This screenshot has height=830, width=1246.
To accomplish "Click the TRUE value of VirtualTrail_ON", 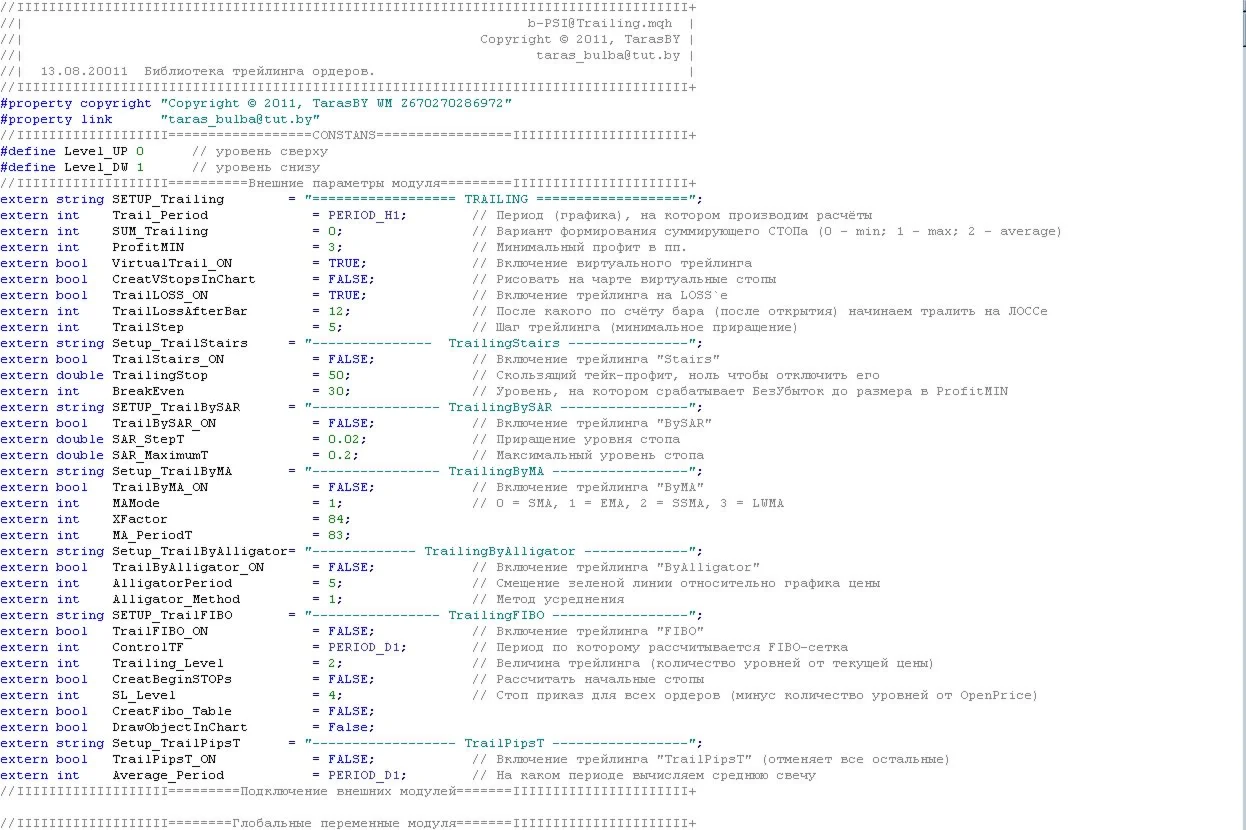I will coord(344,263).
